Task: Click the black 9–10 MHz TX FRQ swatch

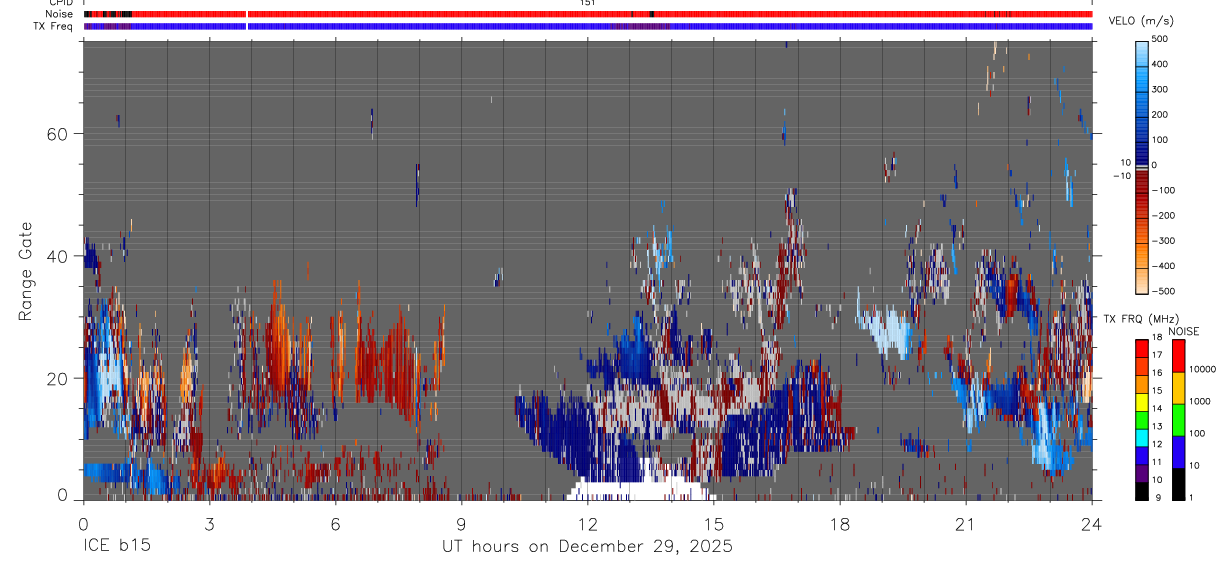Action: 1142,490
